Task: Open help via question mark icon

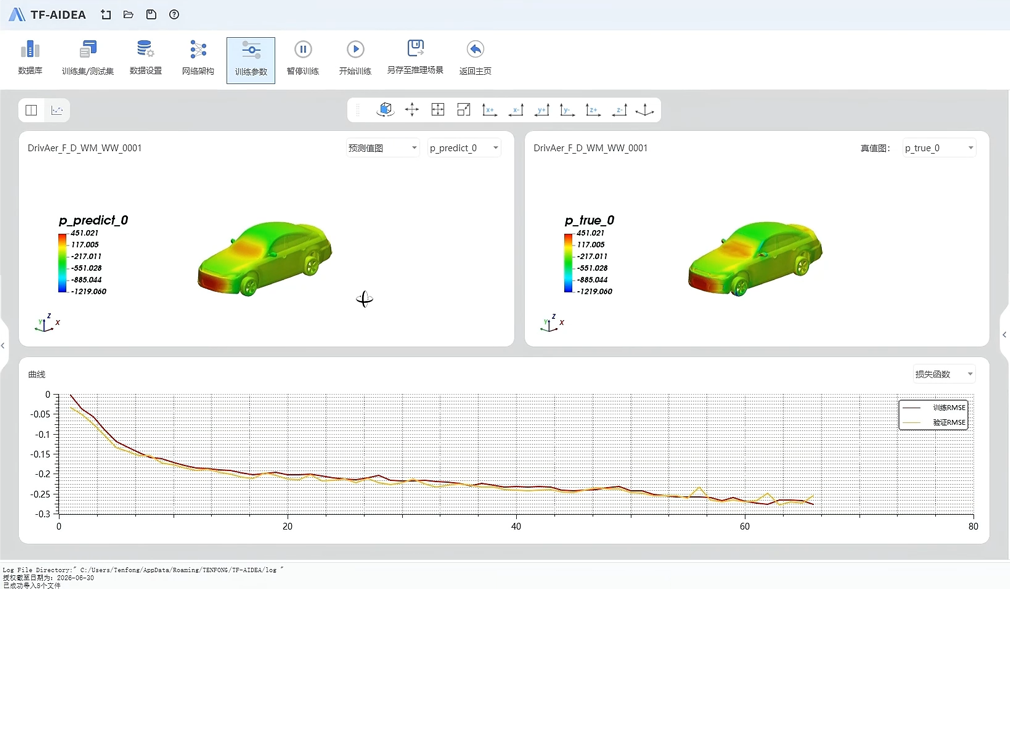Action: [174, 15]
